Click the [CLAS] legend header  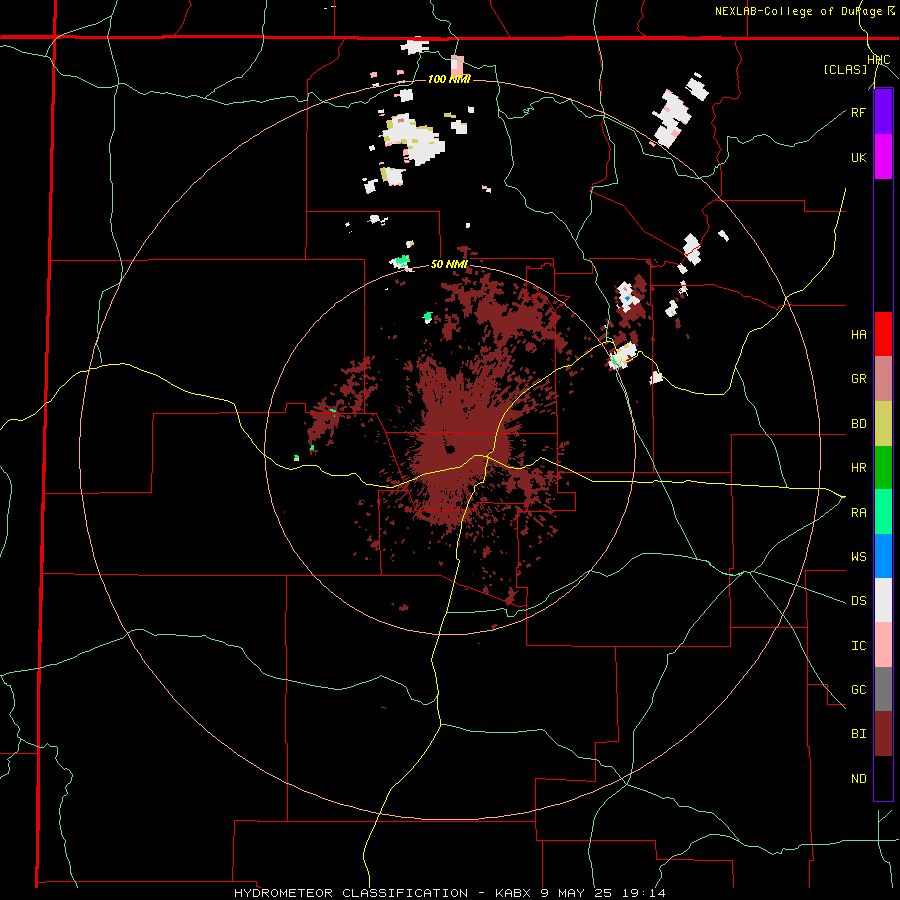pos(845,69)
